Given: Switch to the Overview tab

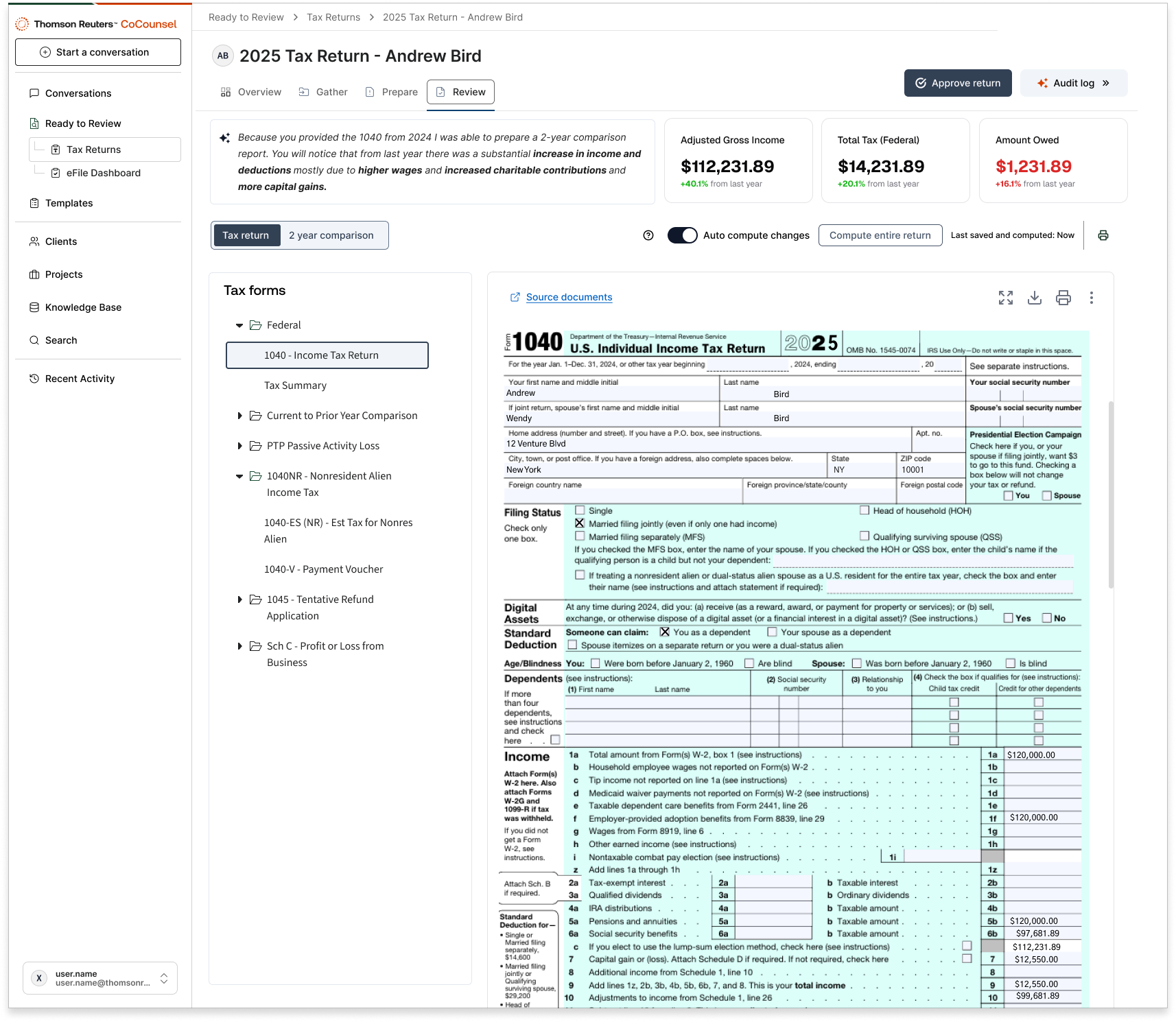Looking at the screenshot, I should [259, 91].
